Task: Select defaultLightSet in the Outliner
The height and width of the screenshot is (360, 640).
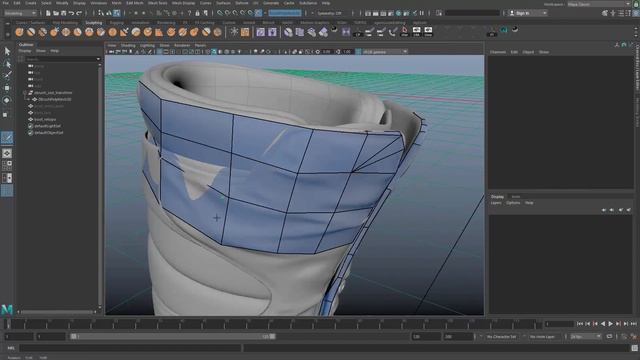Action: pos(48,126)
